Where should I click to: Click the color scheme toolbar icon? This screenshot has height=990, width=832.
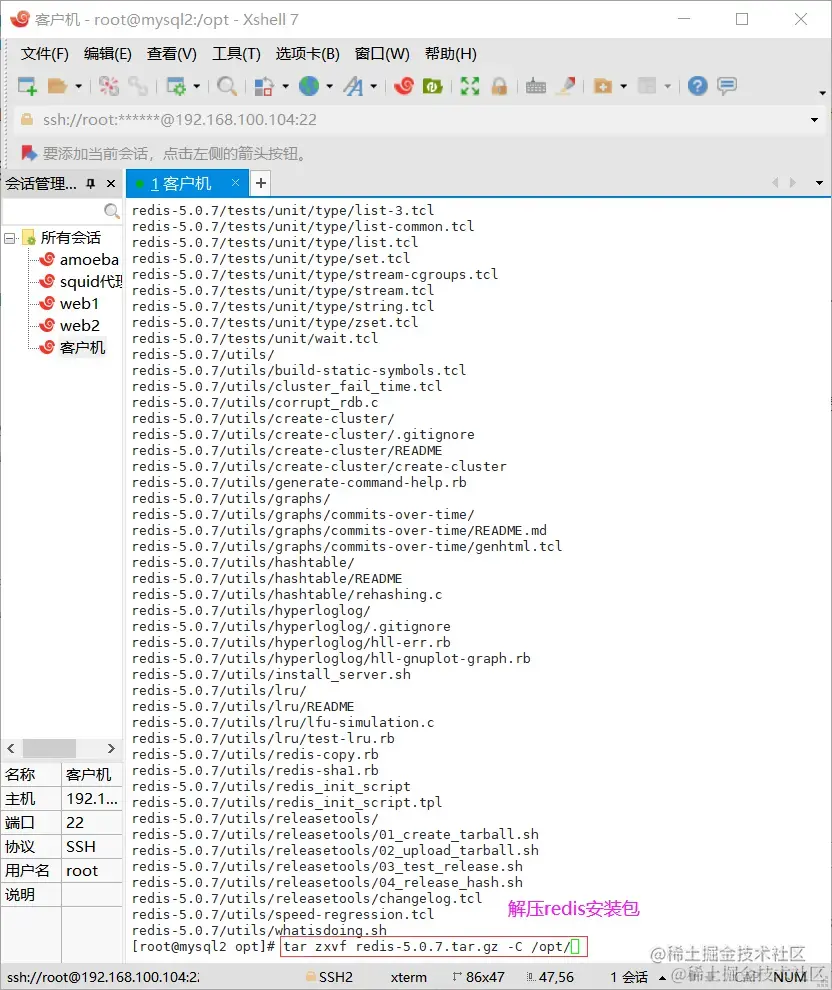(263, 86)
